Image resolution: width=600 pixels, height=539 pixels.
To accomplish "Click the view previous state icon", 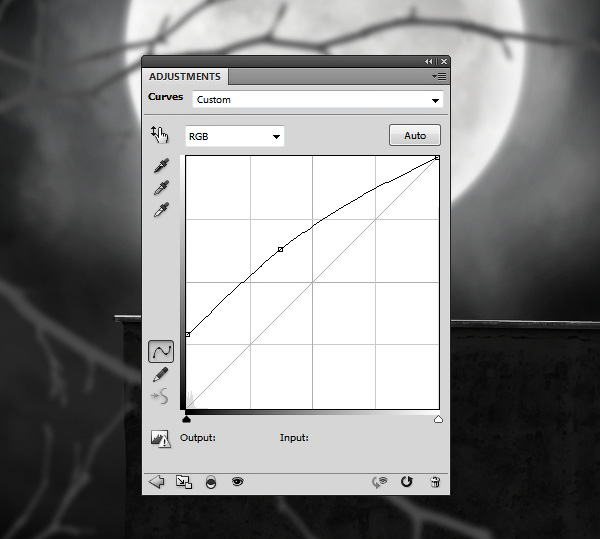I will click(379, 482).
